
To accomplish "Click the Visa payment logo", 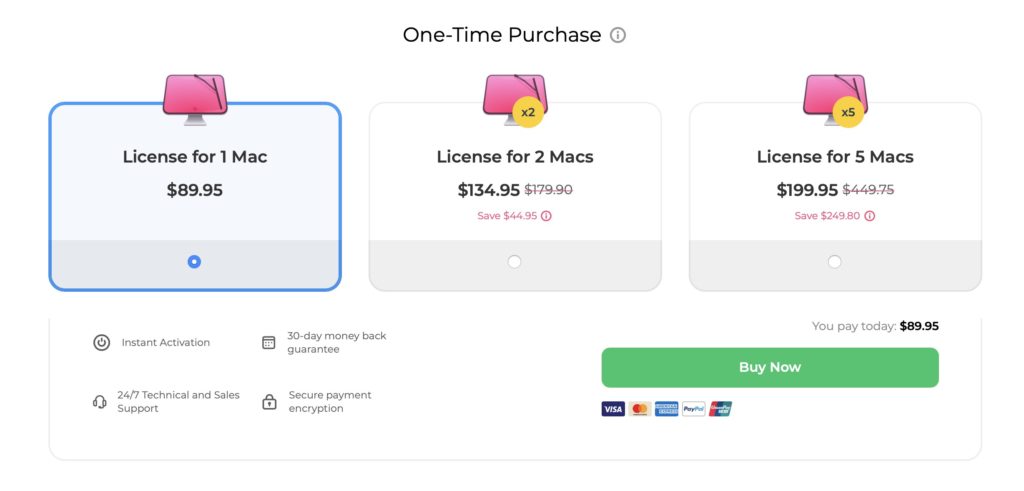I will (x=613, y=409).
